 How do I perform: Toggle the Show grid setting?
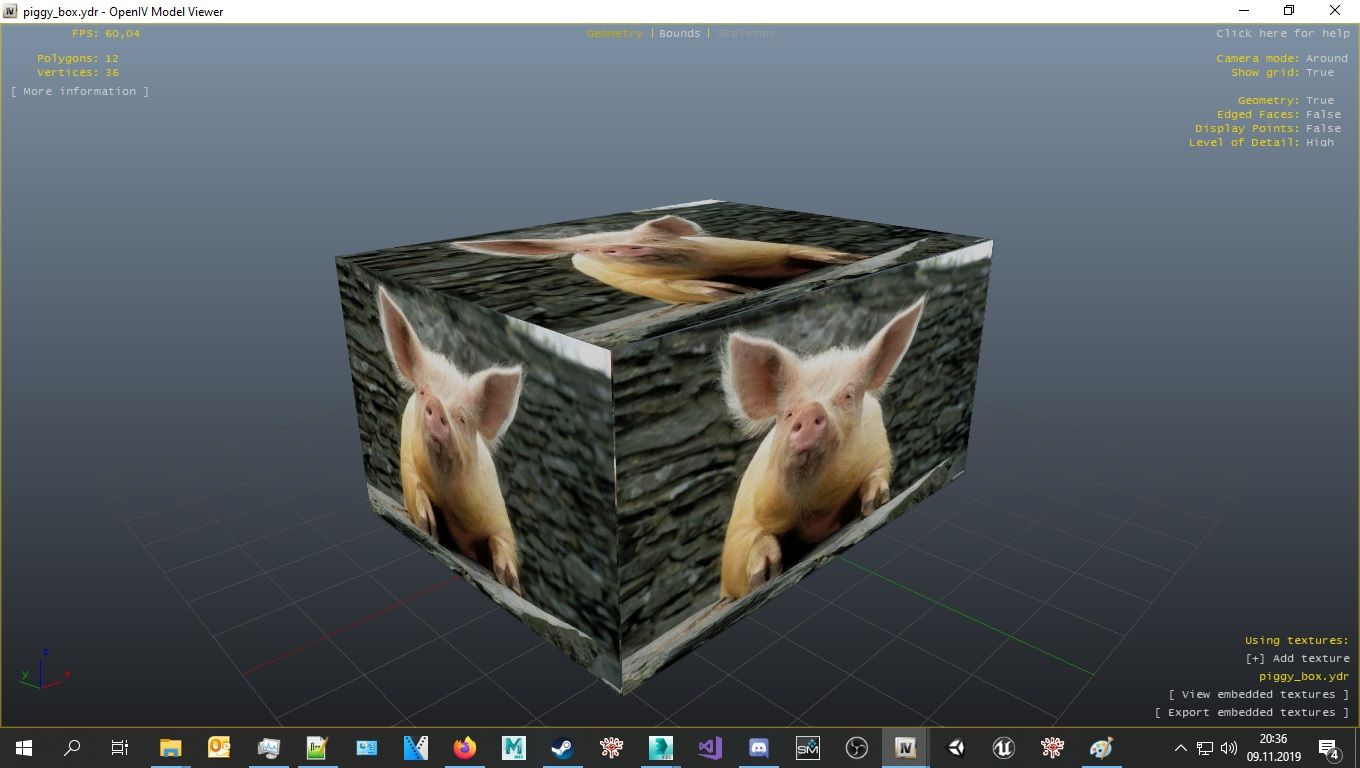pos(1319,72)
